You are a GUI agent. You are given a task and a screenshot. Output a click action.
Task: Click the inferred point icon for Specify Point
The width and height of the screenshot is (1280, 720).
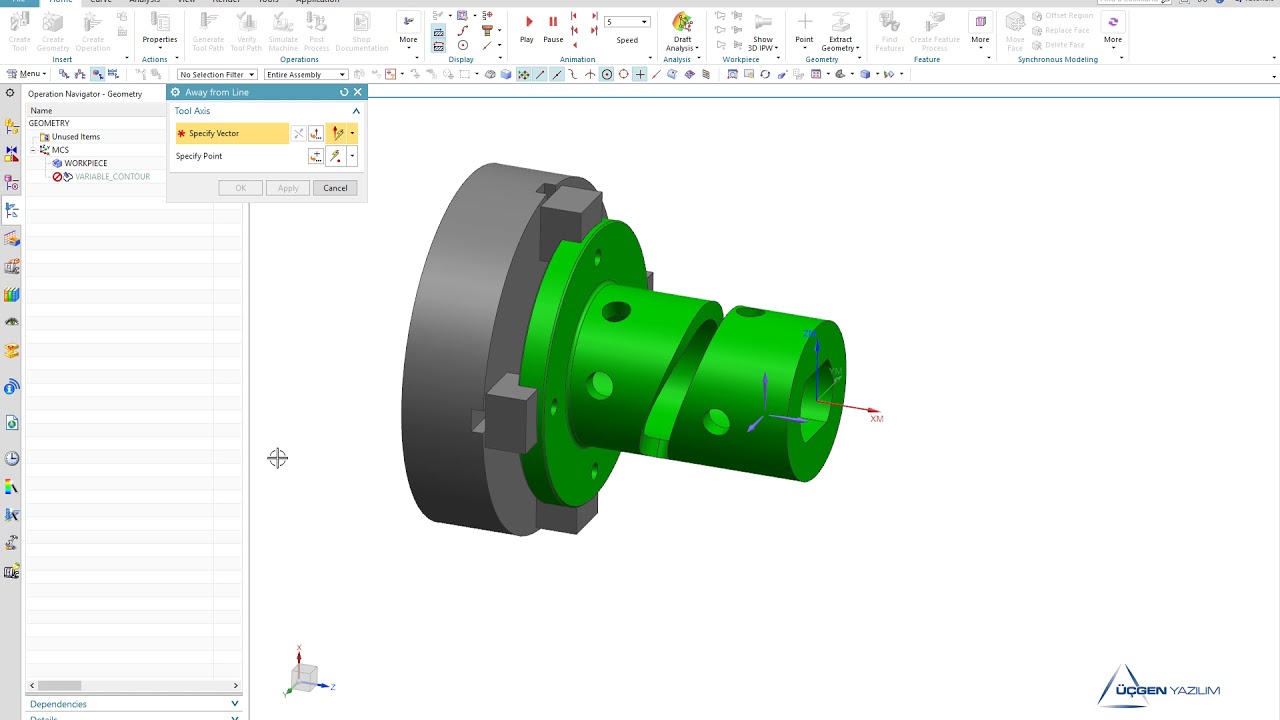pyautogui.click(x=335, y=156)
